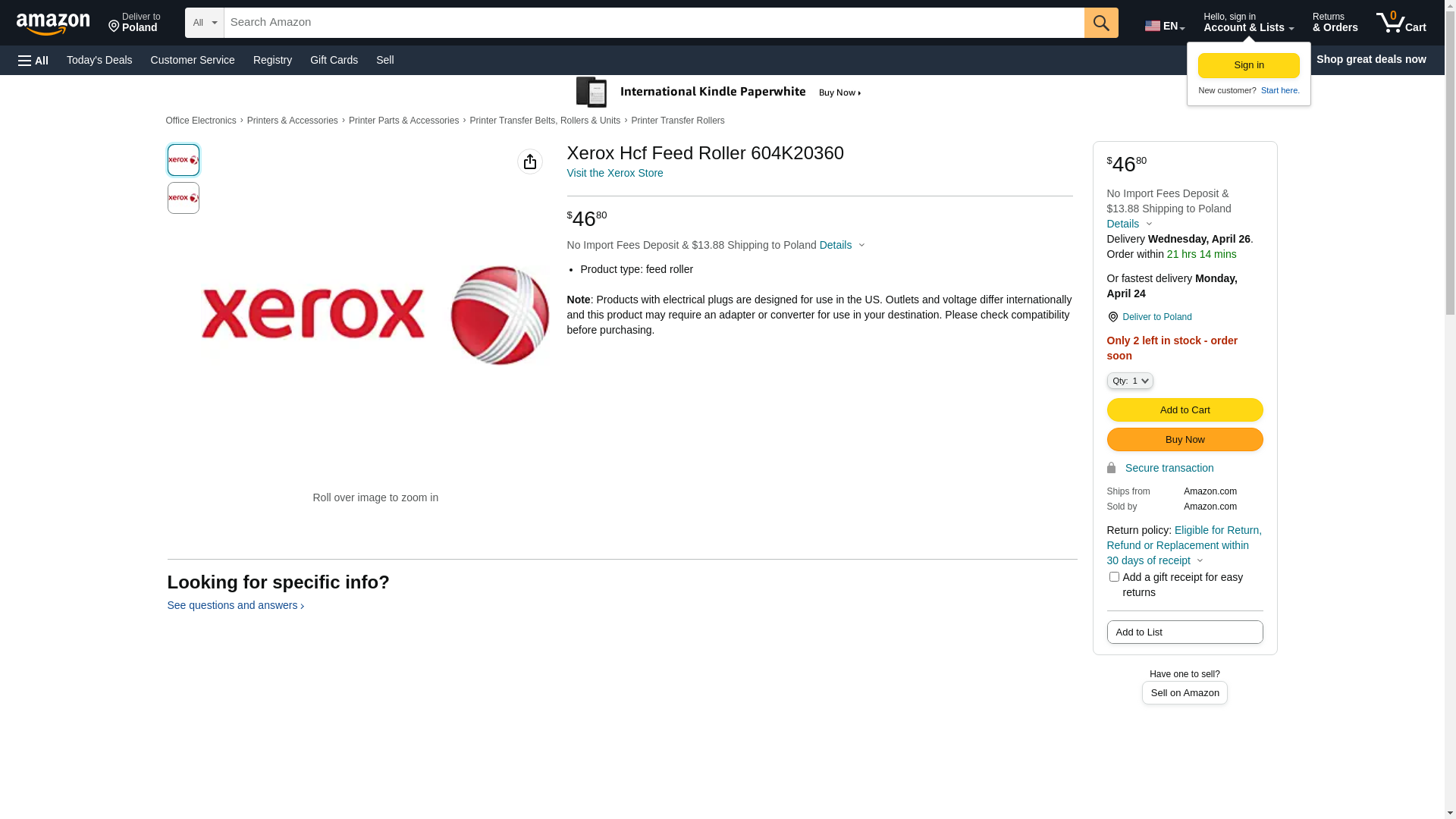
Task: Click into the Search Amazon field
Action: click(x=652, y=23)
